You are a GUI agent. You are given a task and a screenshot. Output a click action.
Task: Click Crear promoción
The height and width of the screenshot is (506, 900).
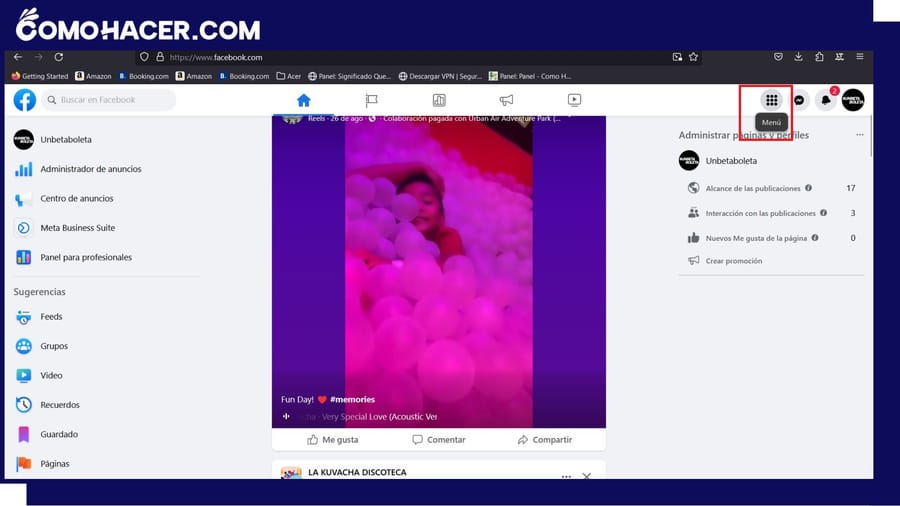[734, 260]
